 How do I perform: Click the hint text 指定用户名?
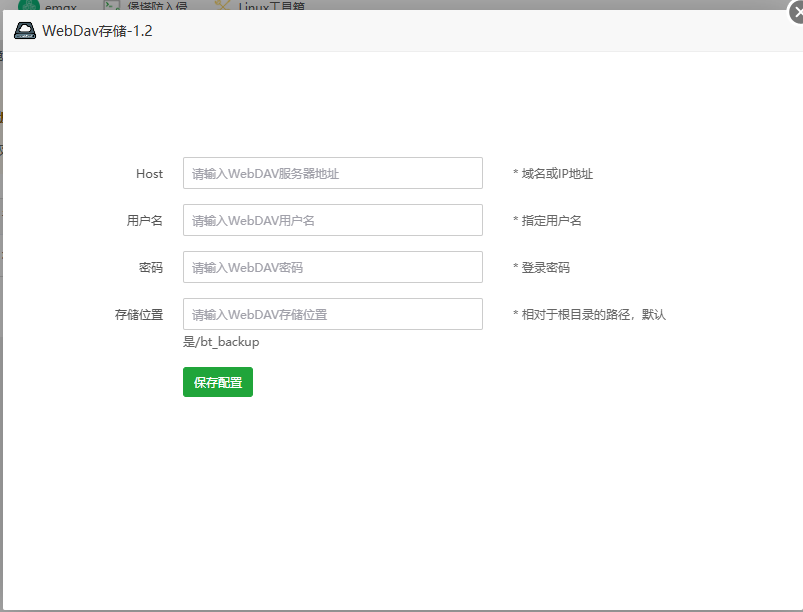coord(552,221)
